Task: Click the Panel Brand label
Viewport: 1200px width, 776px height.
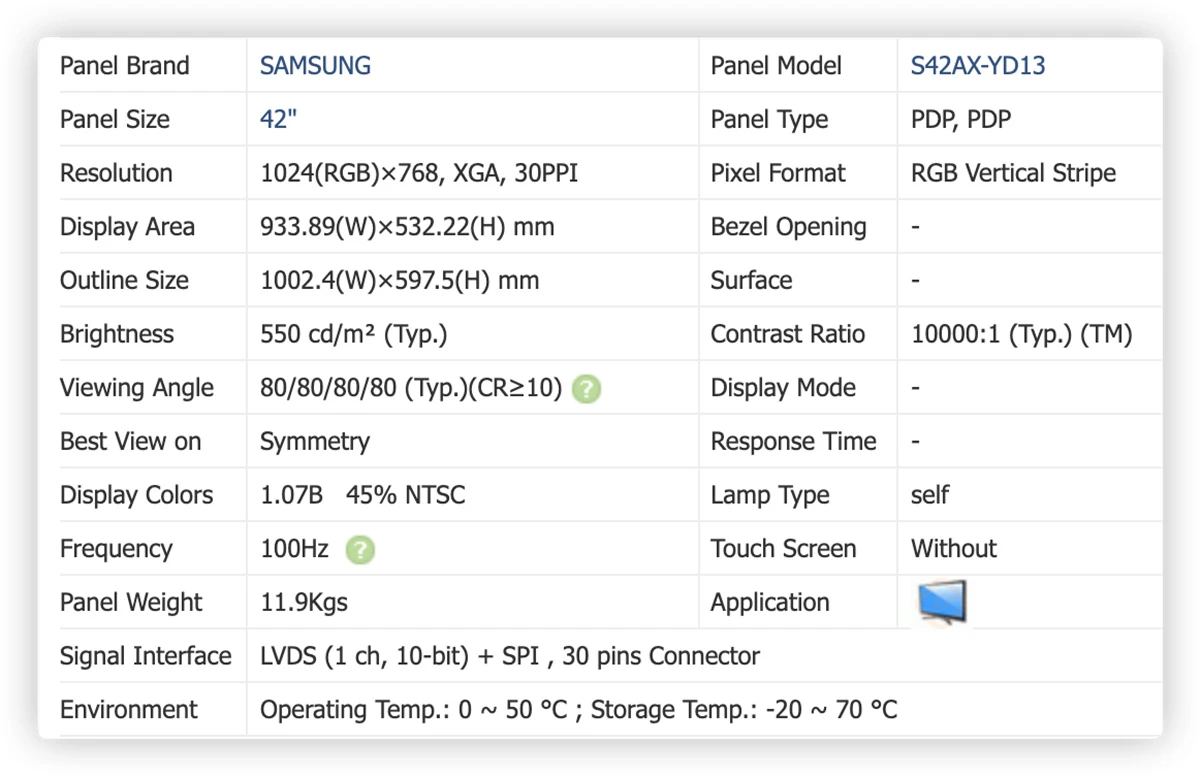Action: pyautogui.click(x=125, y=66)
